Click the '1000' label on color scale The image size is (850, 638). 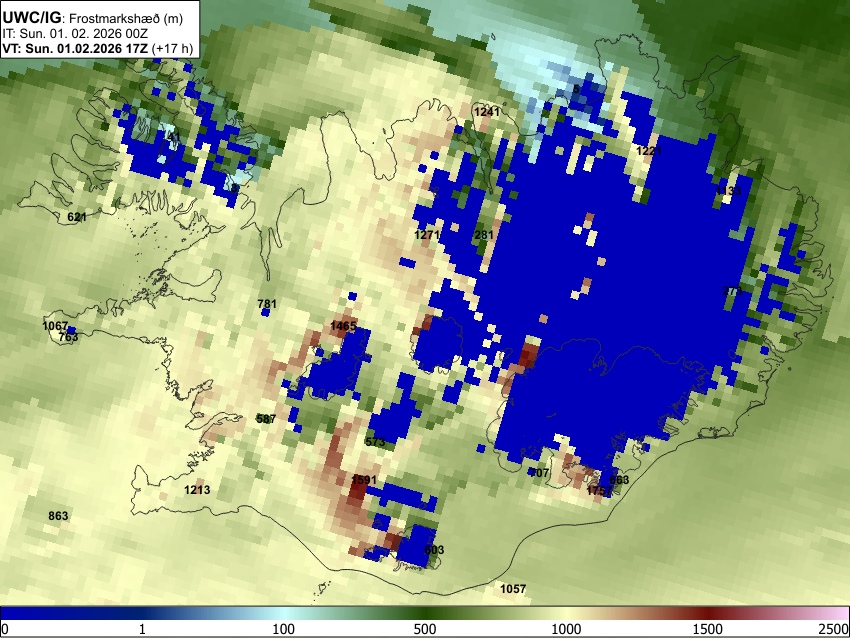[566, 629]
